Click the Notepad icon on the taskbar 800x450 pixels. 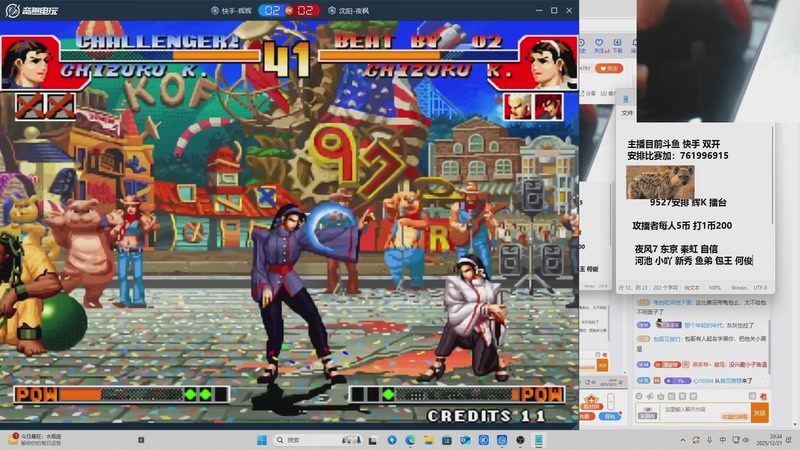pyautogui.click(x=539, y=440)
